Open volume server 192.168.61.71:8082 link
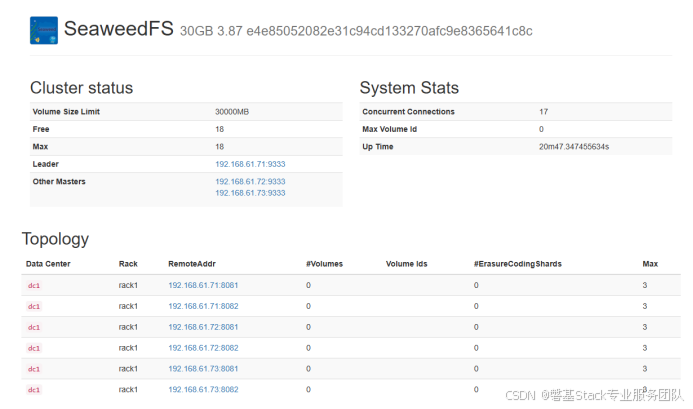 coord(203,306)
